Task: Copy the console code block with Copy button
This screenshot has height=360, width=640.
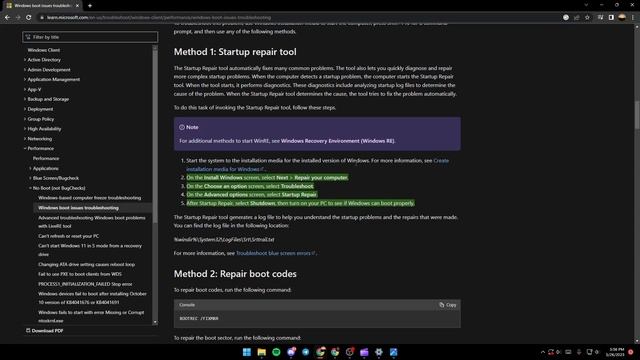Action: [x=448, y=305]
